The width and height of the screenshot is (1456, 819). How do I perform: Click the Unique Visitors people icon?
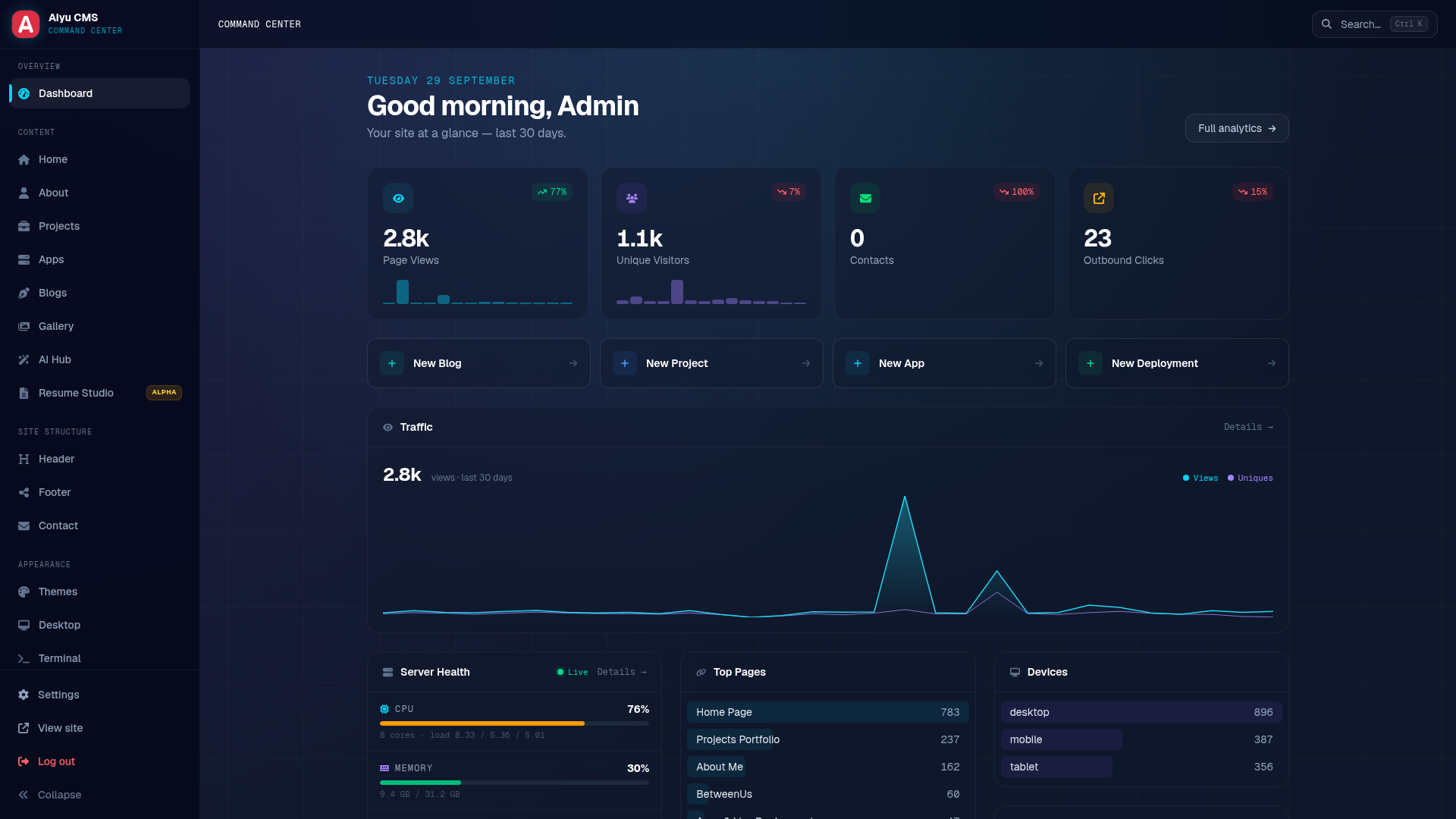[632, 198]
